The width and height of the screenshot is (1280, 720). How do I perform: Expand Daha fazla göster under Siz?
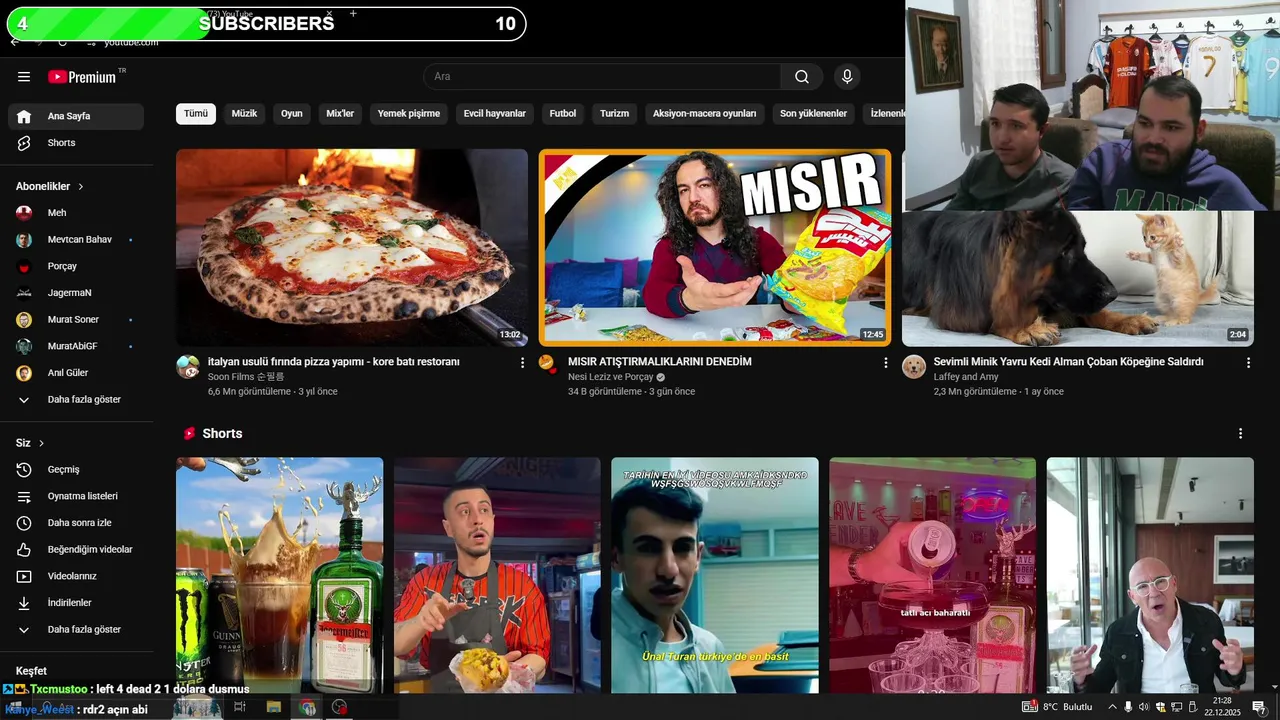pos(76,630)
